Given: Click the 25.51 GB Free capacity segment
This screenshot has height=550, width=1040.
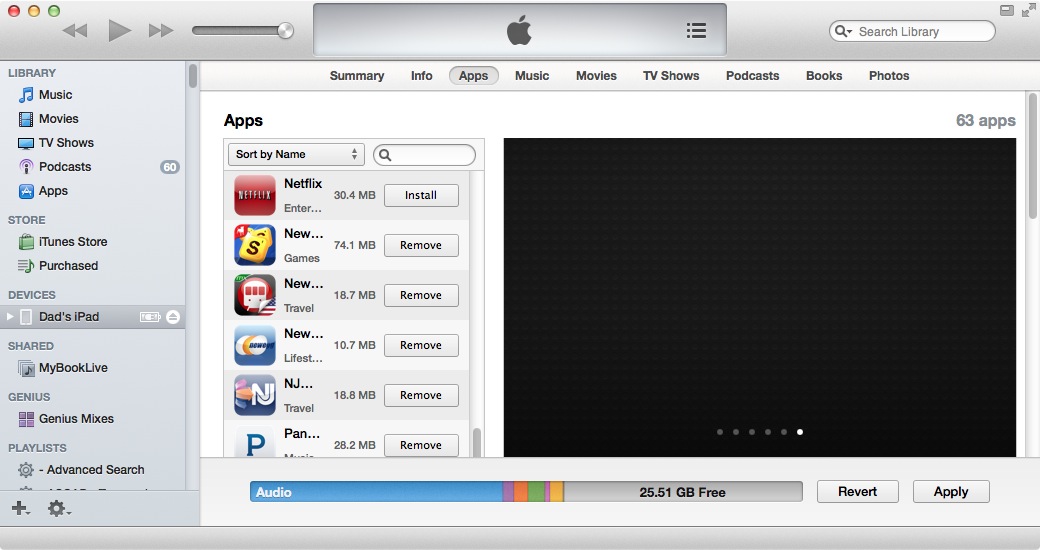Looking at the screenshot, I should tap(682, 492).
